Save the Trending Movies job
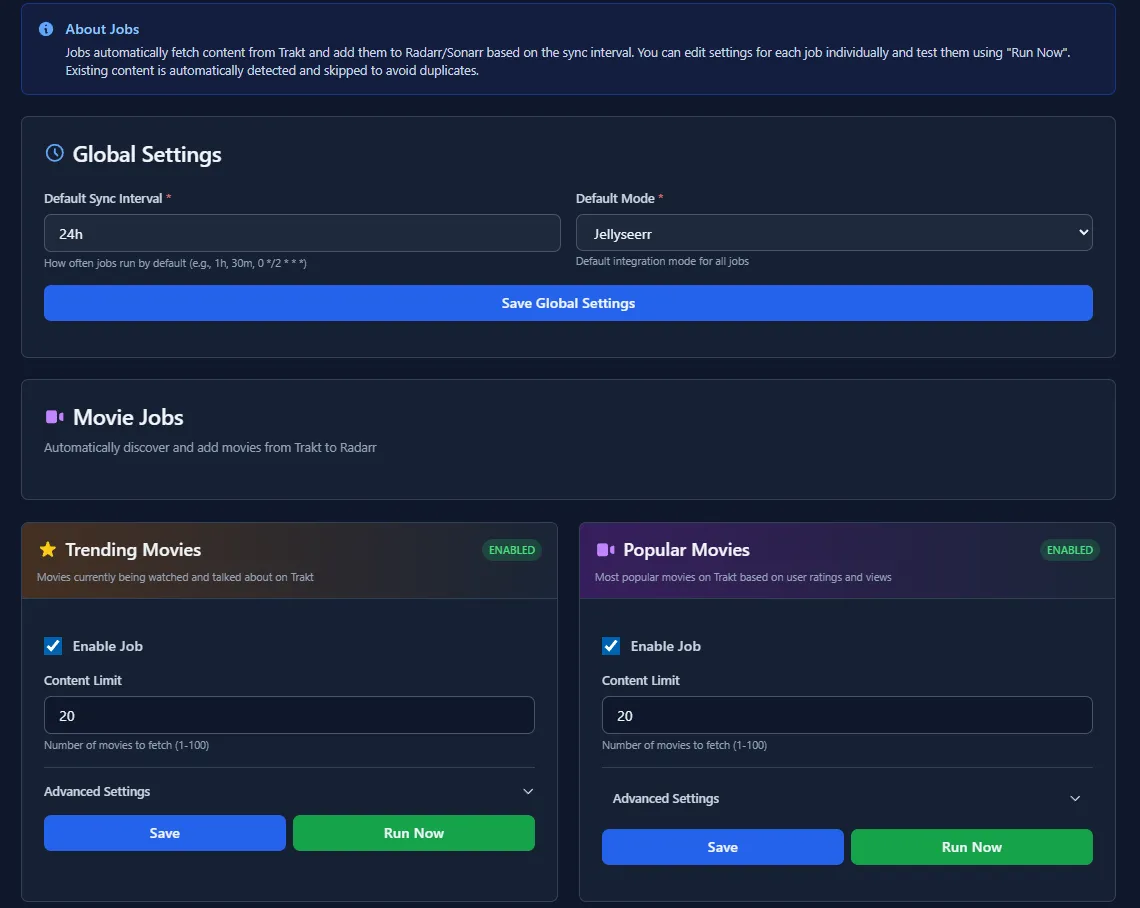Viewport: 1140px width, 908px height. [165, 833]
